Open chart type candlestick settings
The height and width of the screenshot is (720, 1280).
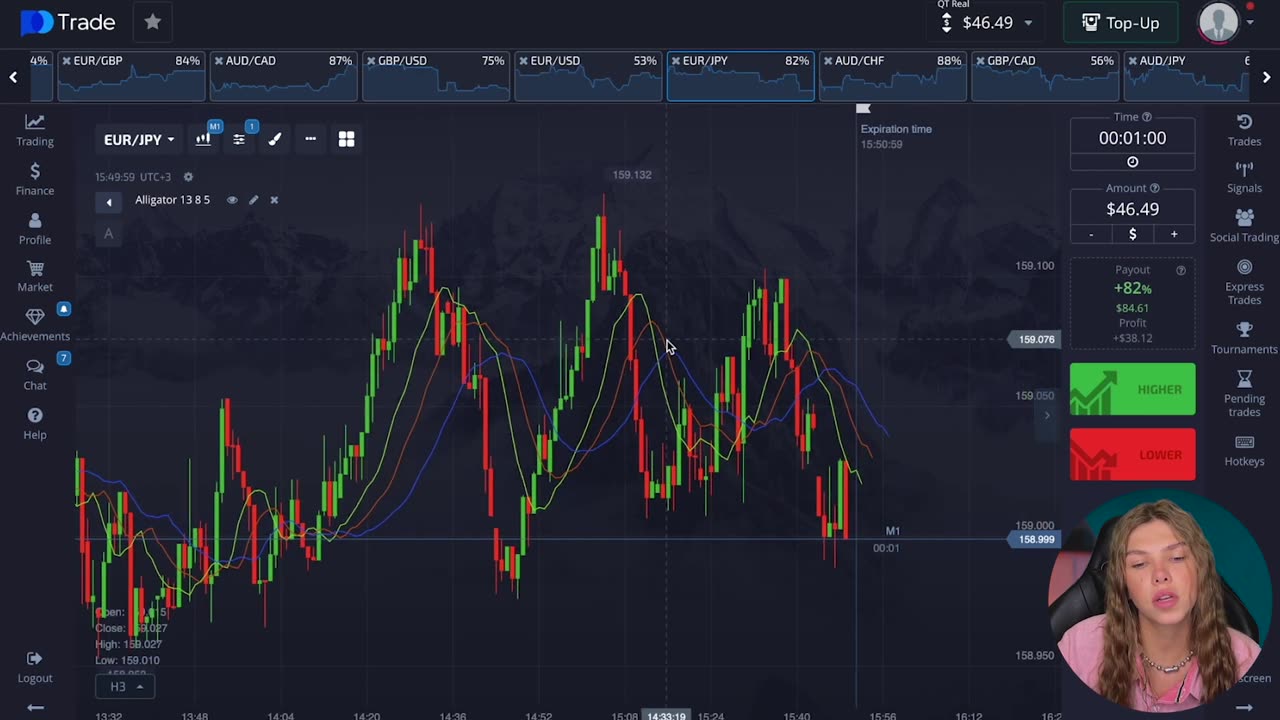pyautogui.click(x=203, y=139)
